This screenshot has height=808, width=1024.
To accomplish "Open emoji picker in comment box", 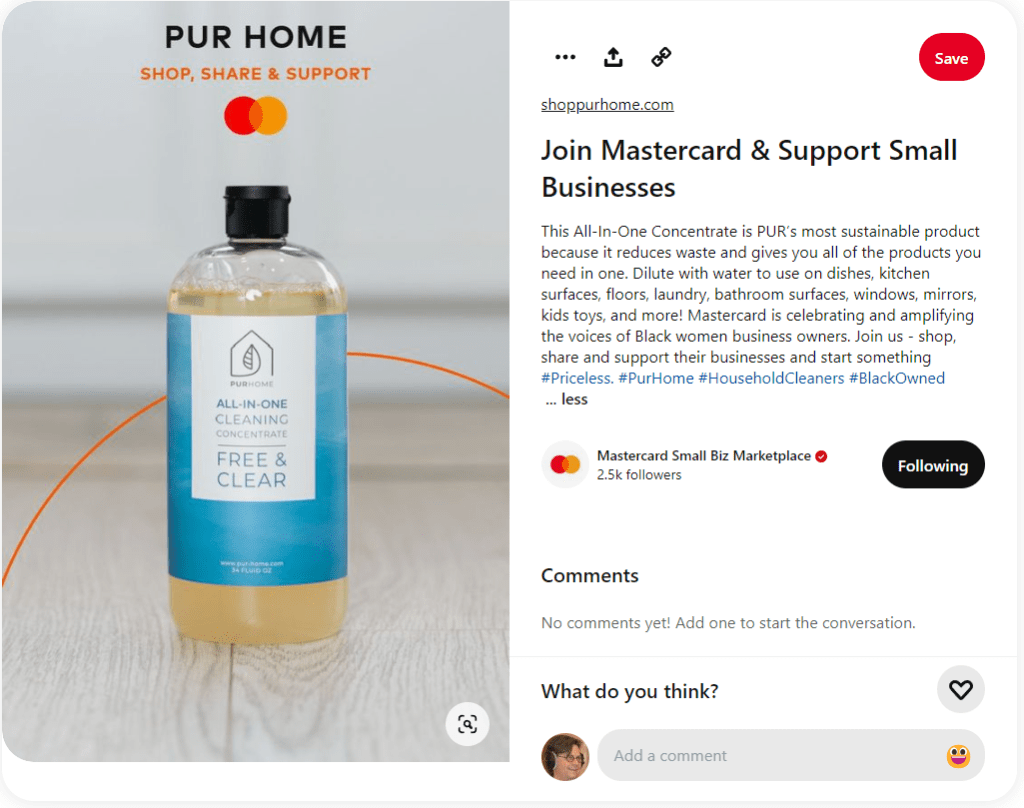I will pos(957,756).
